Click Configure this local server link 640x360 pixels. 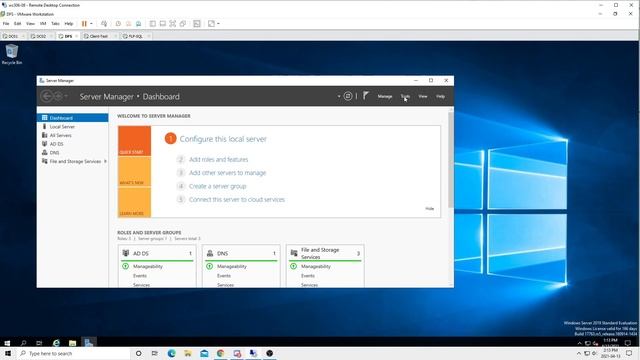pyautogui.click(x=223, y=139)
